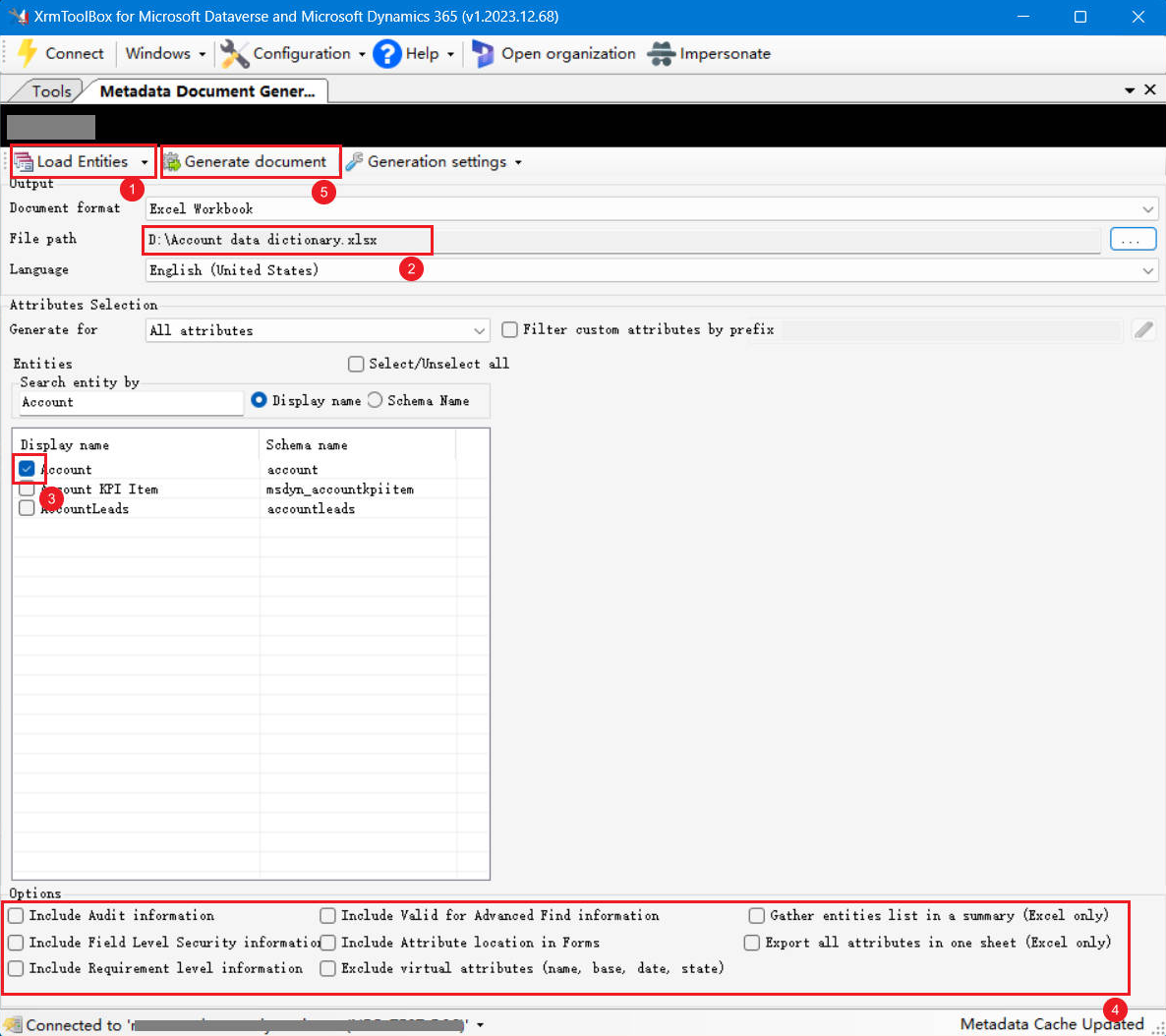
Task: Enable Exclude virtual attributes option
Action: click(x=328, y=968)
